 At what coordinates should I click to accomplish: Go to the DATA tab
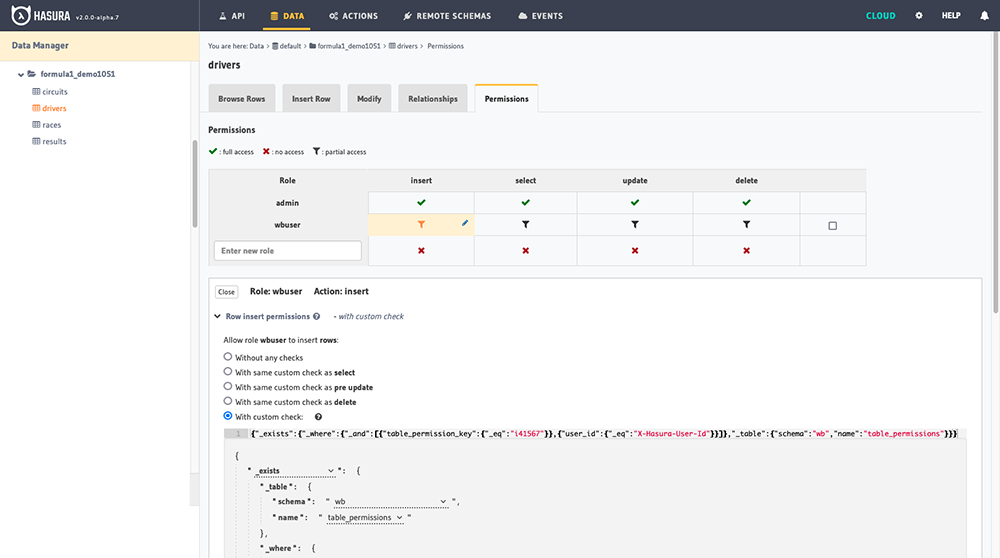[286, 16]
